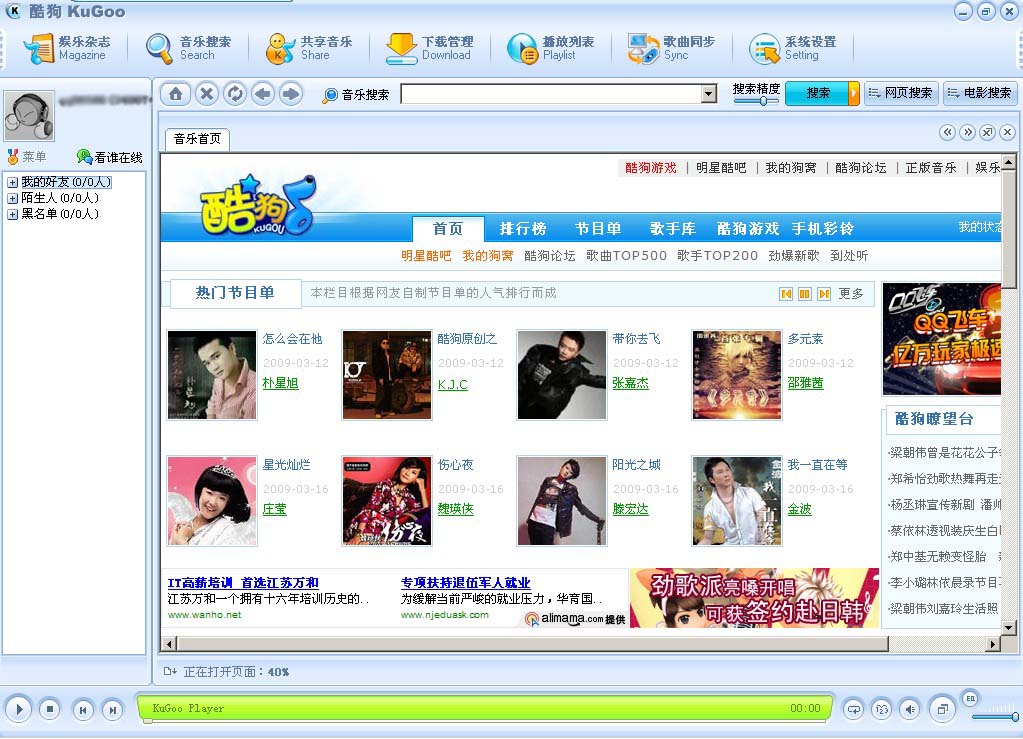1023x739 pixels.
Task: Click the Refresh page icon
Action: coord(234,94)
